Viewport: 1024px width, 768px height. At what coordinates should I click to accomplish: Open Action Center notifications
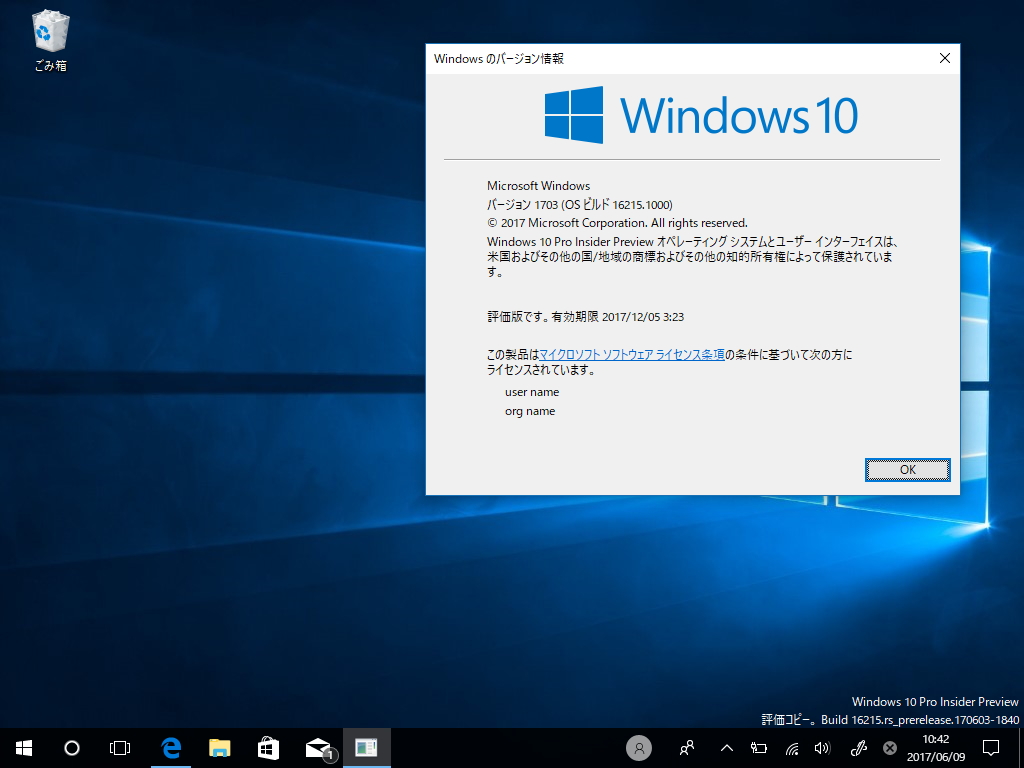point(990,748)
